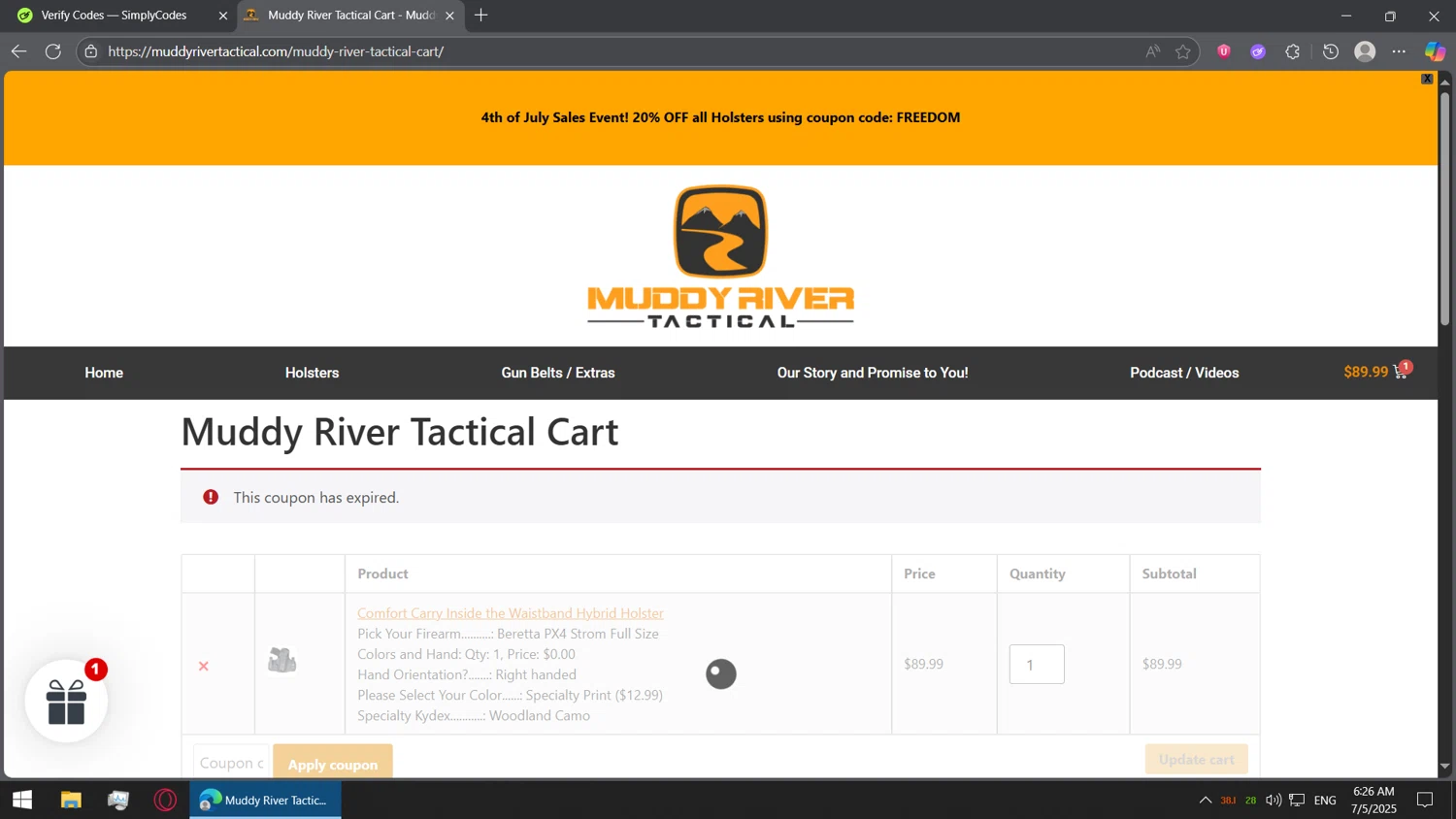Click the Subtotal column header
Viewport: 1456px width, 819px height.
tap(1170, 573)
